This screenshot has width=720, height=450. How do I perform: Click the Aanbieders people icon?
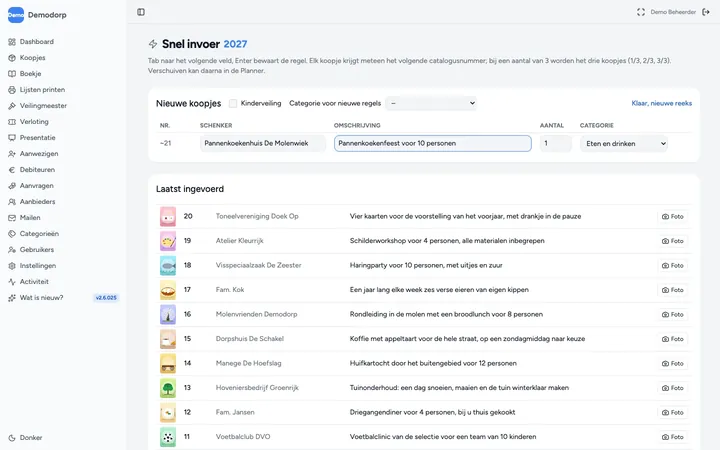(12, 202)
